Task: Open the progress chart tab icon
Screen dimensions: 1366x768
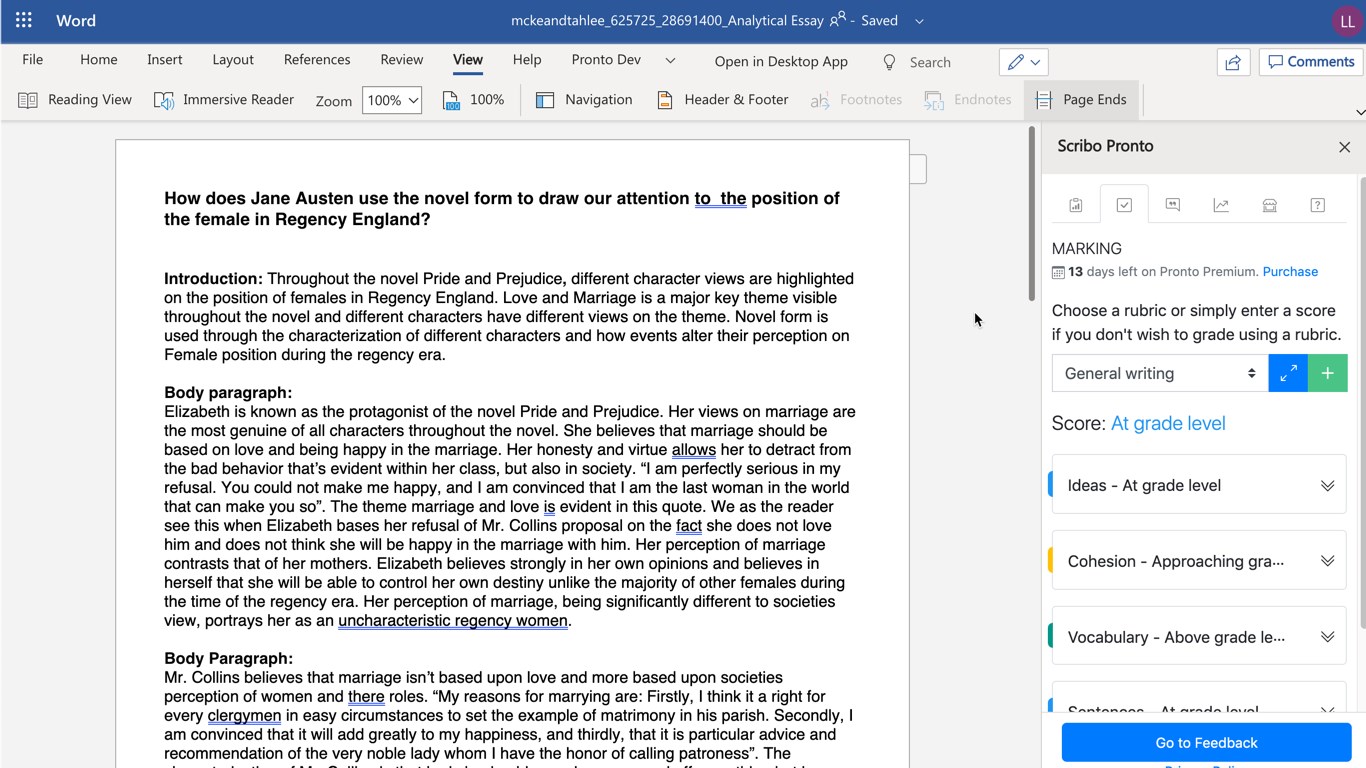Action: point(1221,205)
